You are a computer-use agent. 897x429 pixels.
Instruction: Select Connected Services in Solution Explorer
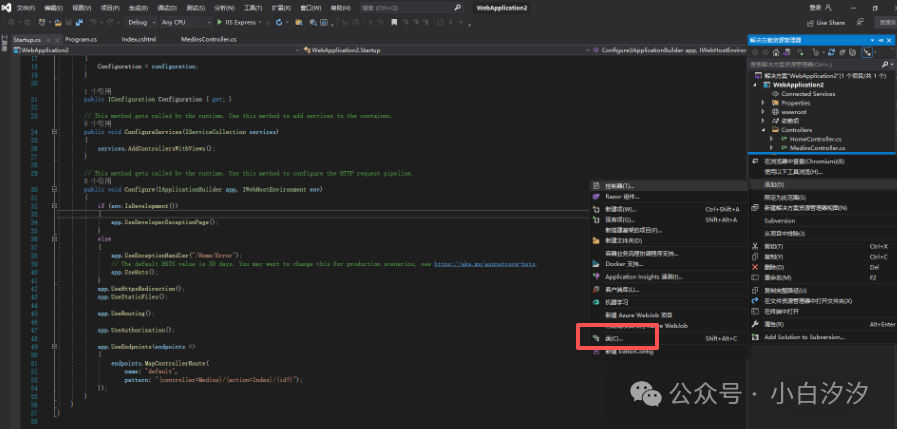(808, 94)
